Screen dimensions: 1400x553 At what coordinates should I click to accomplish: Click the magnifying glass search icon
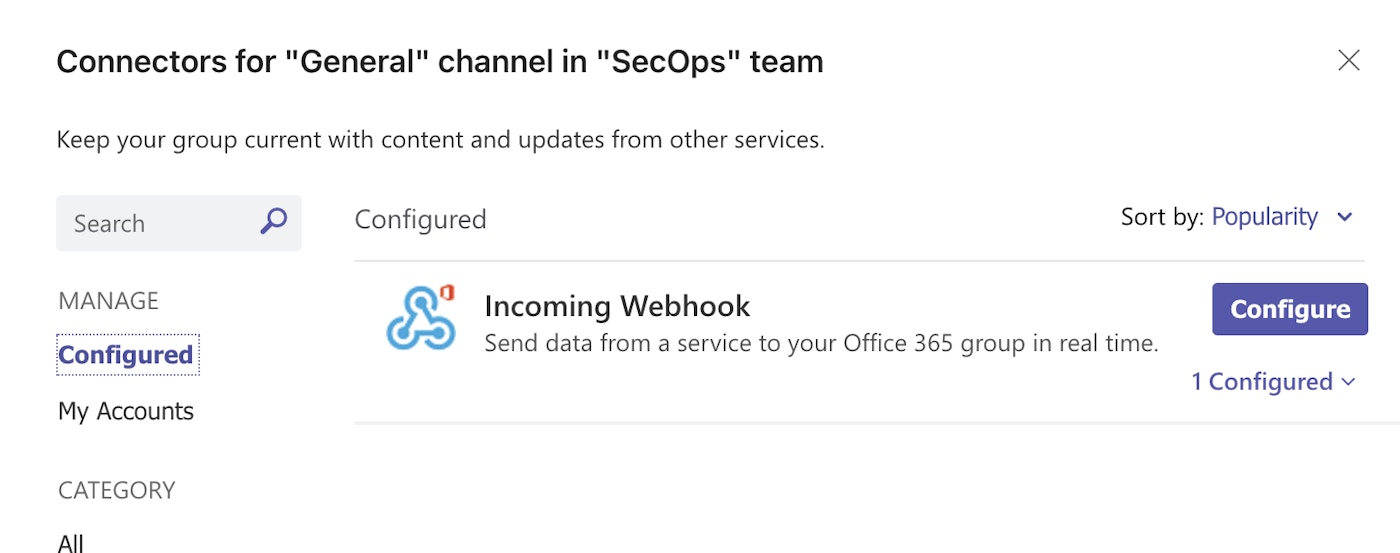273,222
